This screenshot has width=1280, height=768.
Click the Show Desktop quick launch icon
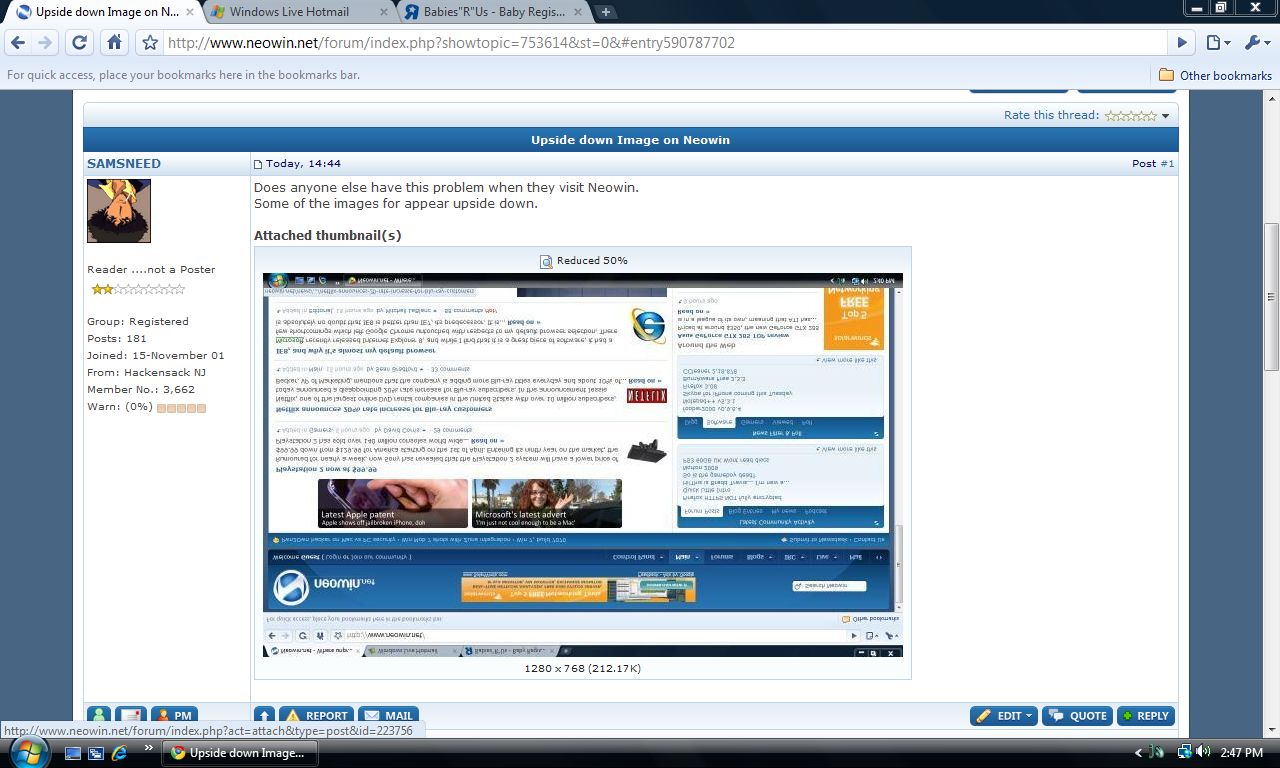[73, 752]
